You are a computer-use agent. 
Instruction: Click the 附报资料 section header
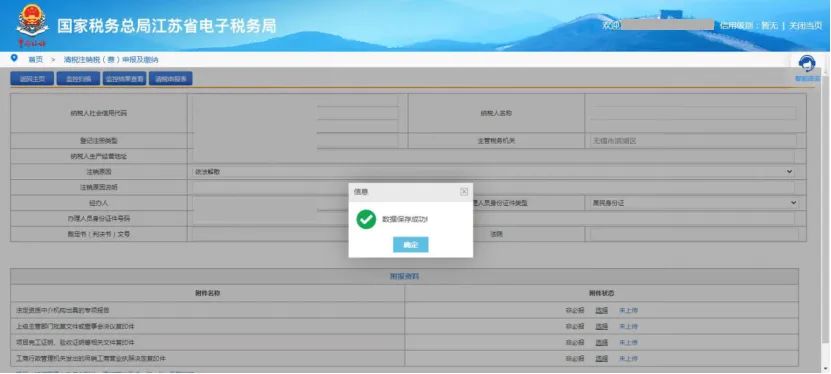pyautogui.click(x=404, y=277)
